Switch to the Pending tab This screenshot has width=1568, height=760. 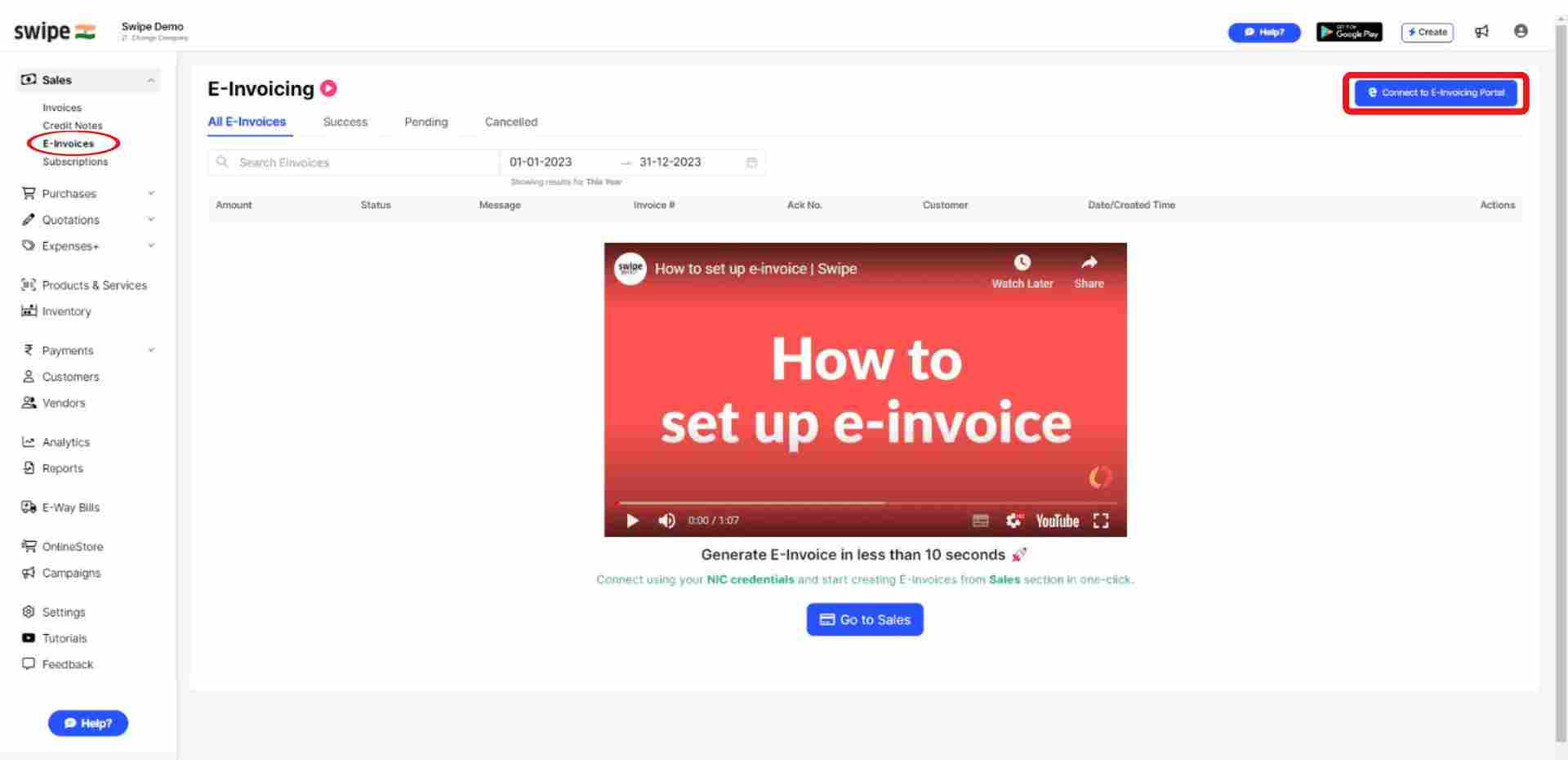pos(426,122)
